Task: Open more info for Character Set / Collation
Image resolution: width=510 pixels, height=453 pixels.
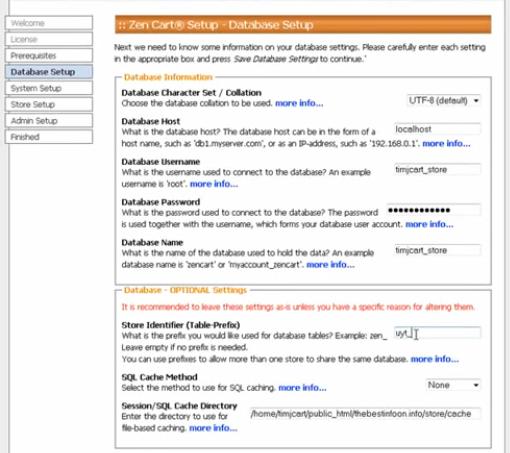Action: [299, 103]
